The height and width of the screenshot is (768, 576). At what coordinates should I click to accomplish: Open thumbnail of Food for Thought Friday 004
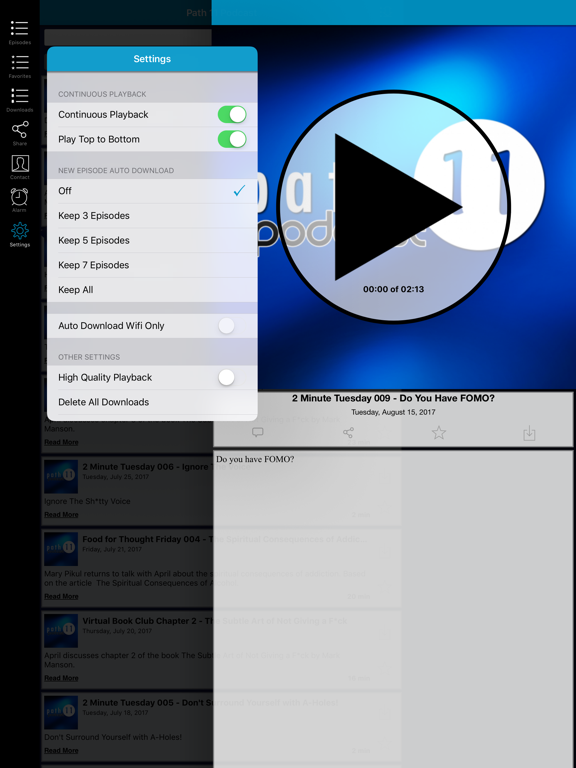[61, 549]
